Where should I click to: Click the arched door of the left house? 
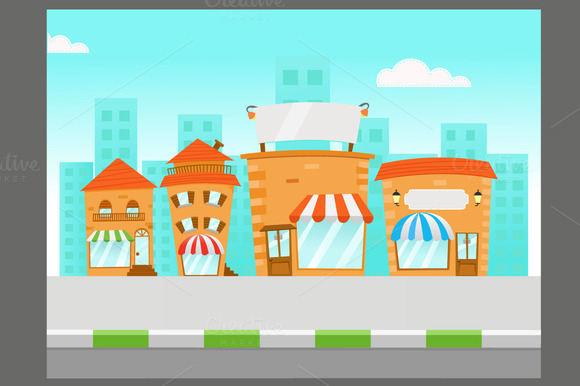(141, 247)
